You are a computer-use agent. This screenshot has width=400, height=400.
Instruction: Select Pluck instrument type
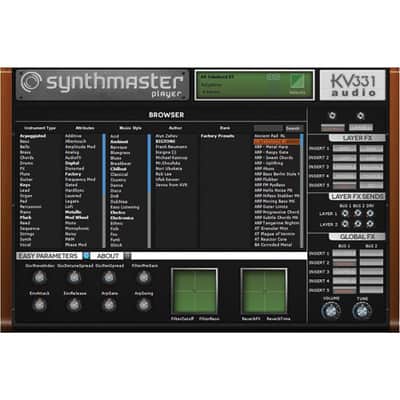(25, 218)
